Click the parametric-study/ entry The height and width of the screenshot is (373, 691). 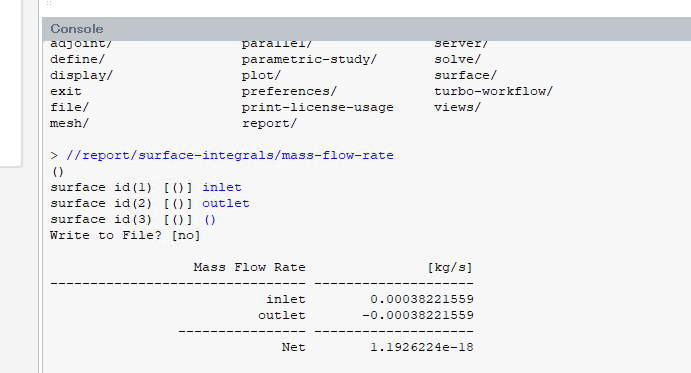pyautogui.click(x=309, y=59)
